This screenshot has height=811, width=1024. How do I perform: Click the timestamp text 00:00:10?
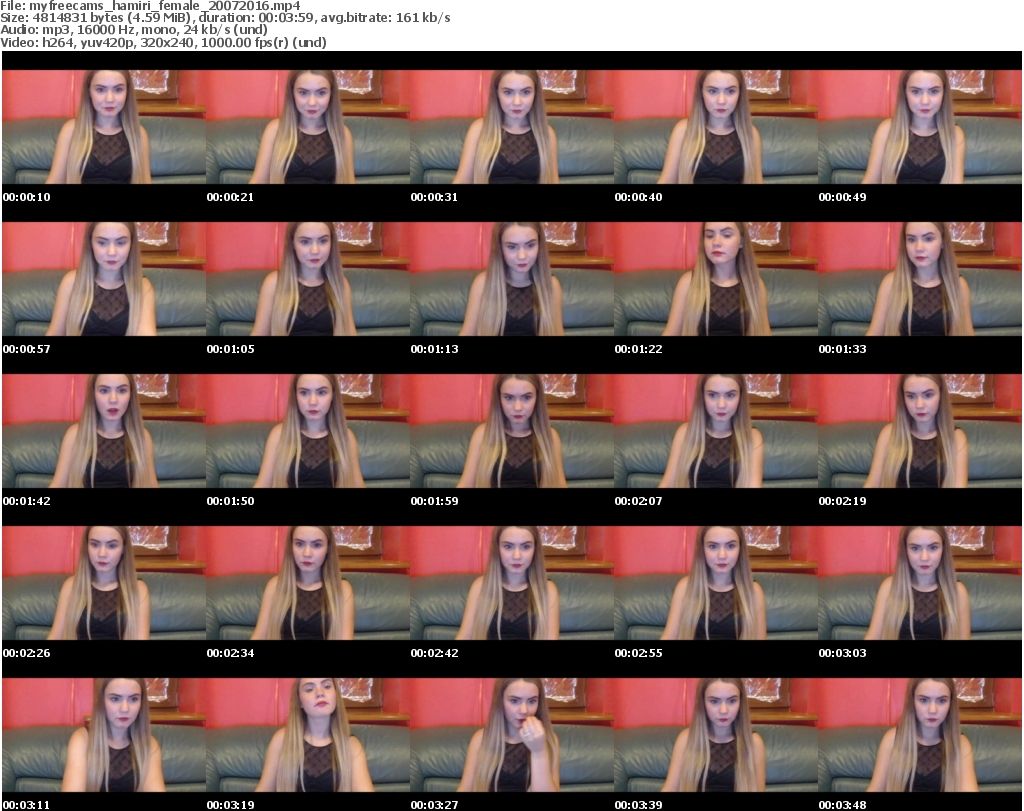27,197
